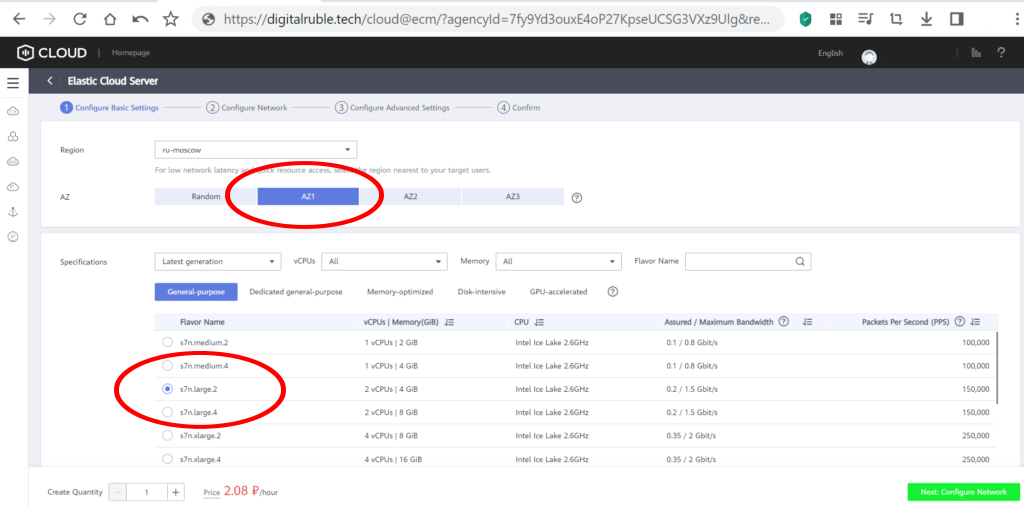Switch to Dedicated general-purpose tab
1024x507 pixels.
tap(296, 292)
